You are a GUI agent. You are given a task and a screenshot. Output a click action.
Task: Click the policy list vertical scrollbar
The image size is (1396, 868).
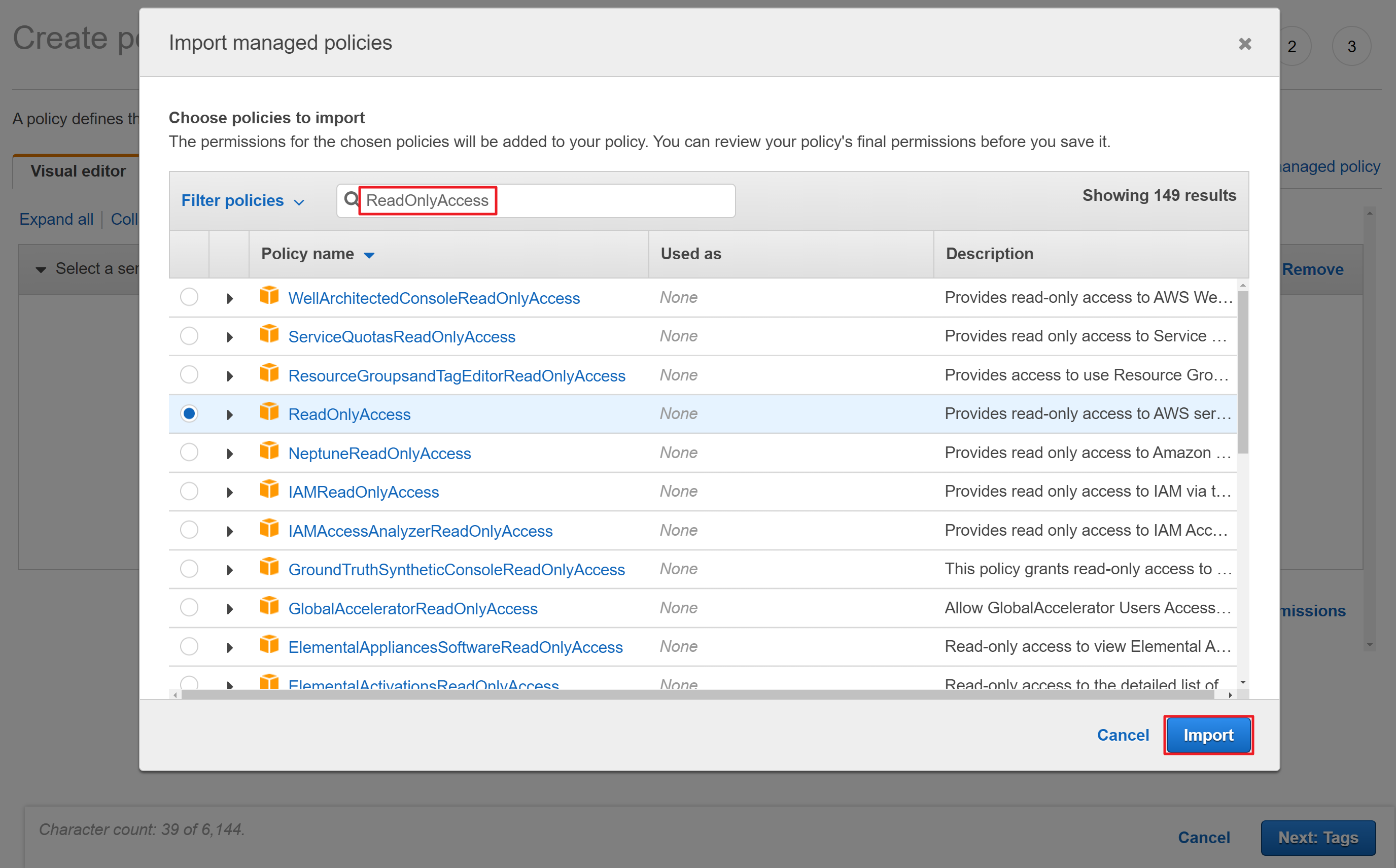[1242, 373]
